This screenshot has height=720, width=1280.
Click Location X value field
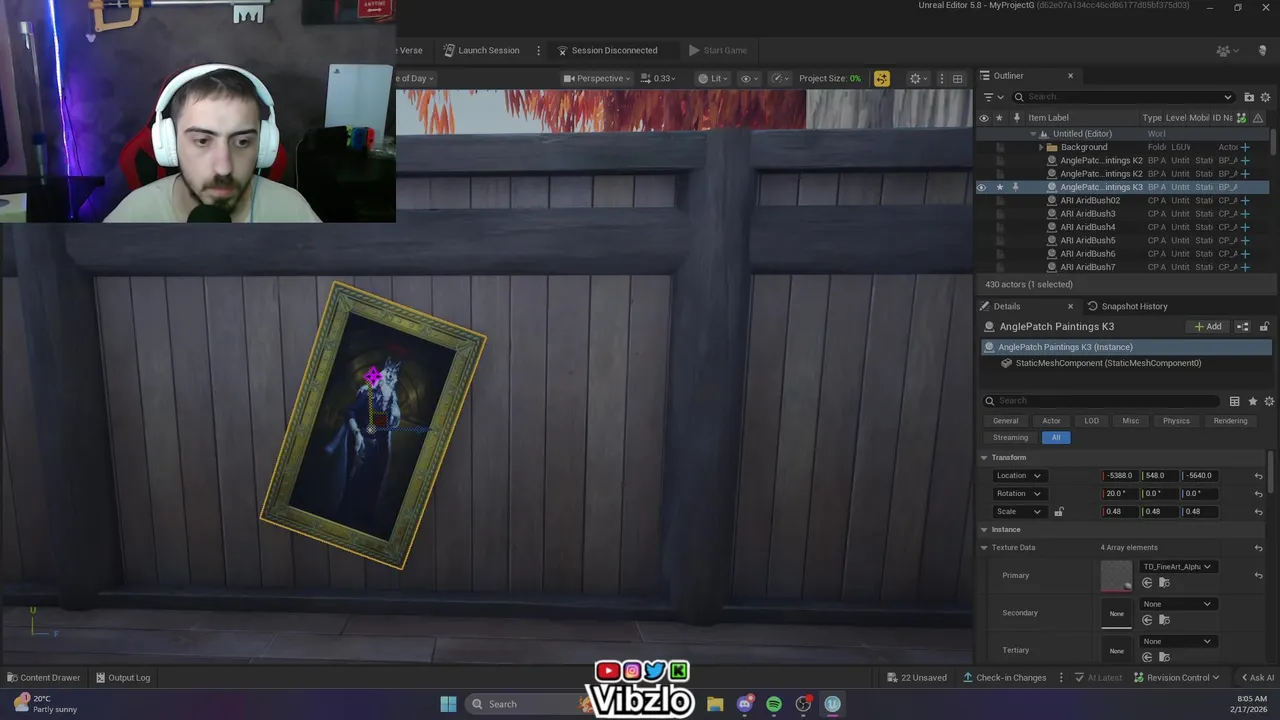pyautogui.click(x=1121, y=476)
